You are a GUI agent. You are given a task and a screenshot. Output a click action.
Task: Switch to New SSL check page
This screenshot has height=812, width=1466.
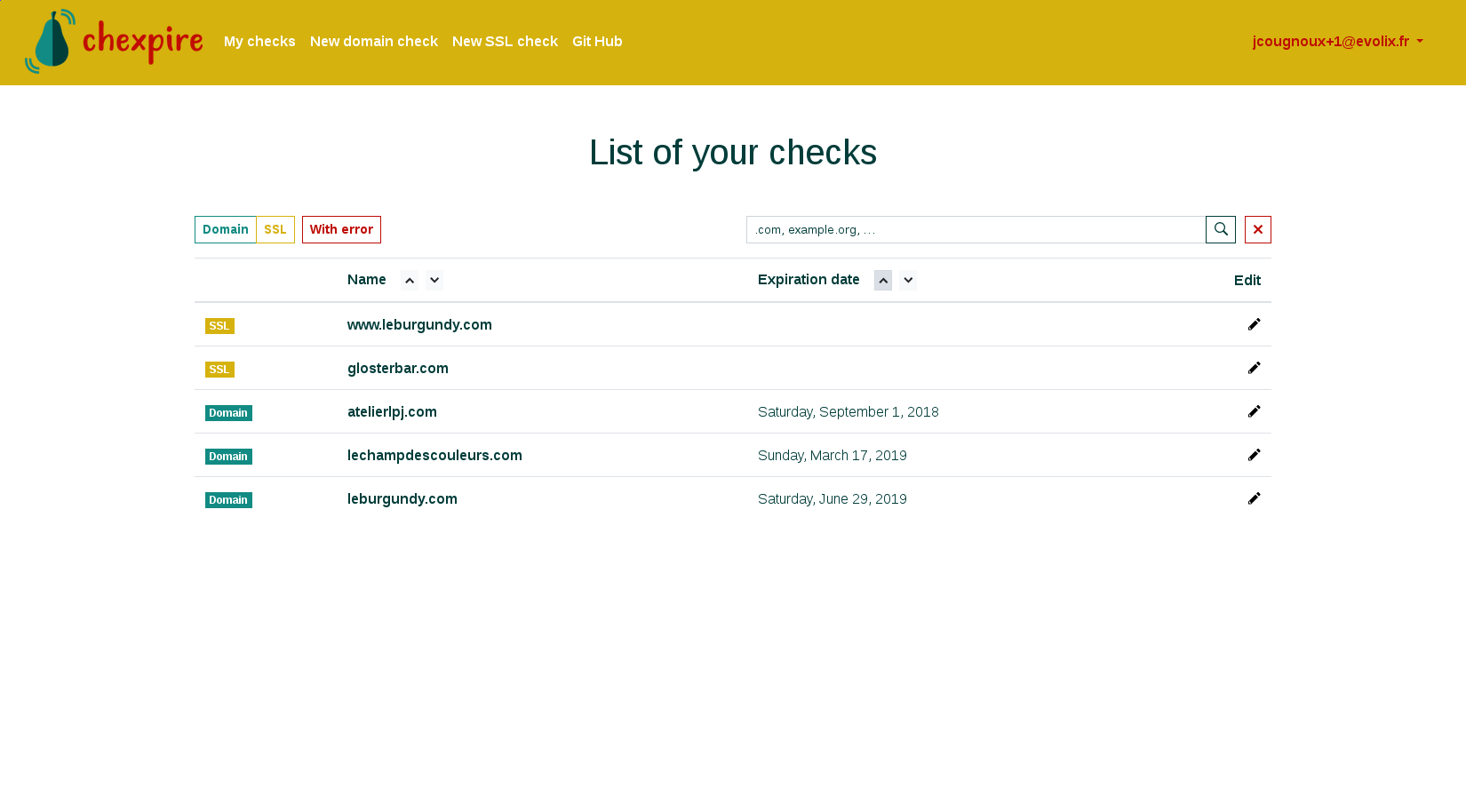[505, 41]
